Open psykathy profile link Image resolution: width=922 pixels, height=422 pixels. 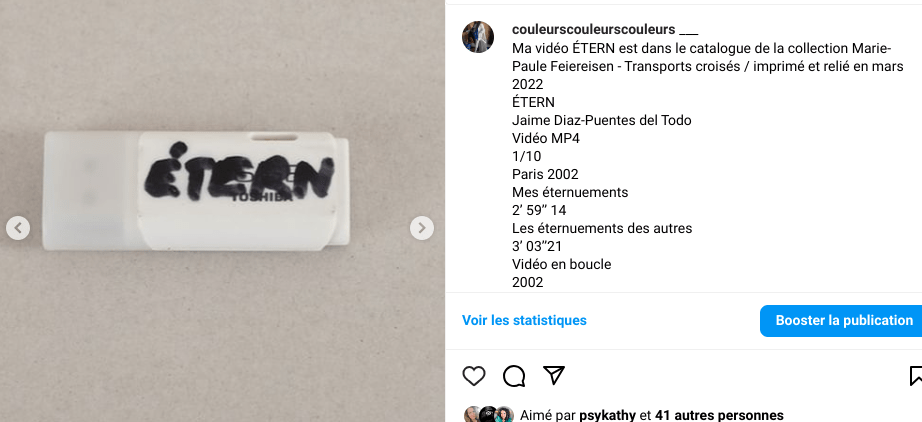607,415
